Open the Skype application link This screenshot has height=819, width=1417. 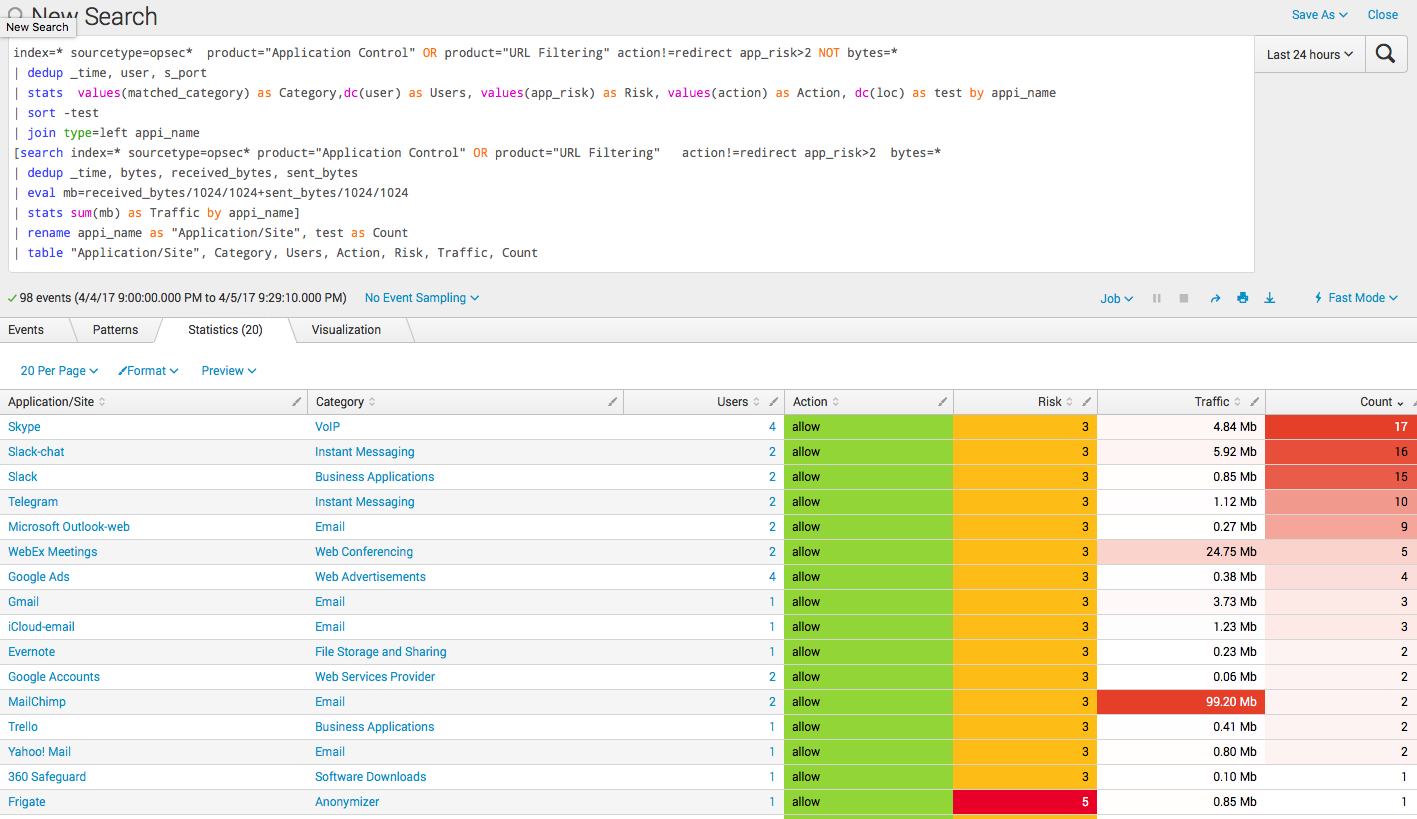pyautogui.click(x=24, y=427)
